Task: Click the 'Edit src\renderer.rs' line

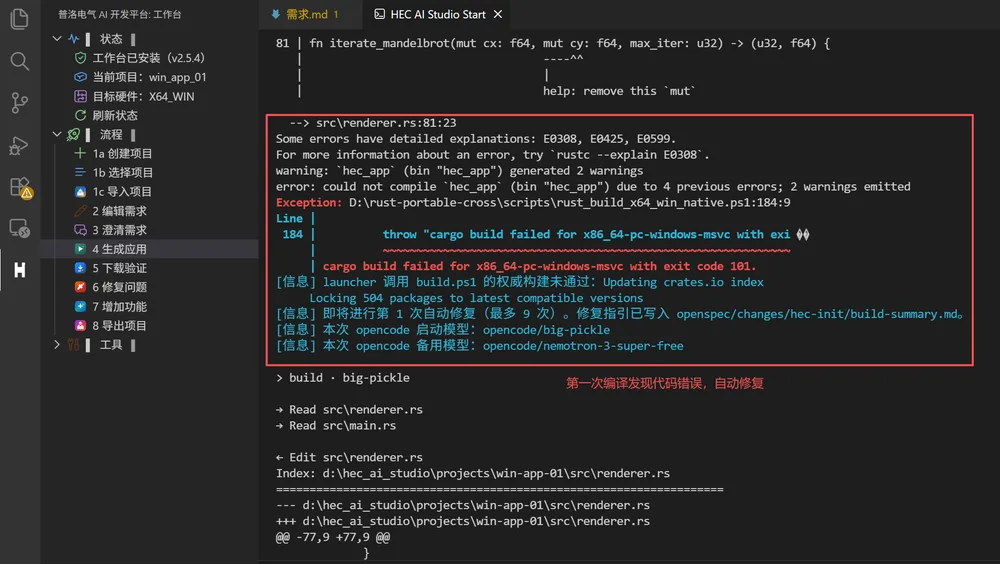Action: (x=349, y=457)
